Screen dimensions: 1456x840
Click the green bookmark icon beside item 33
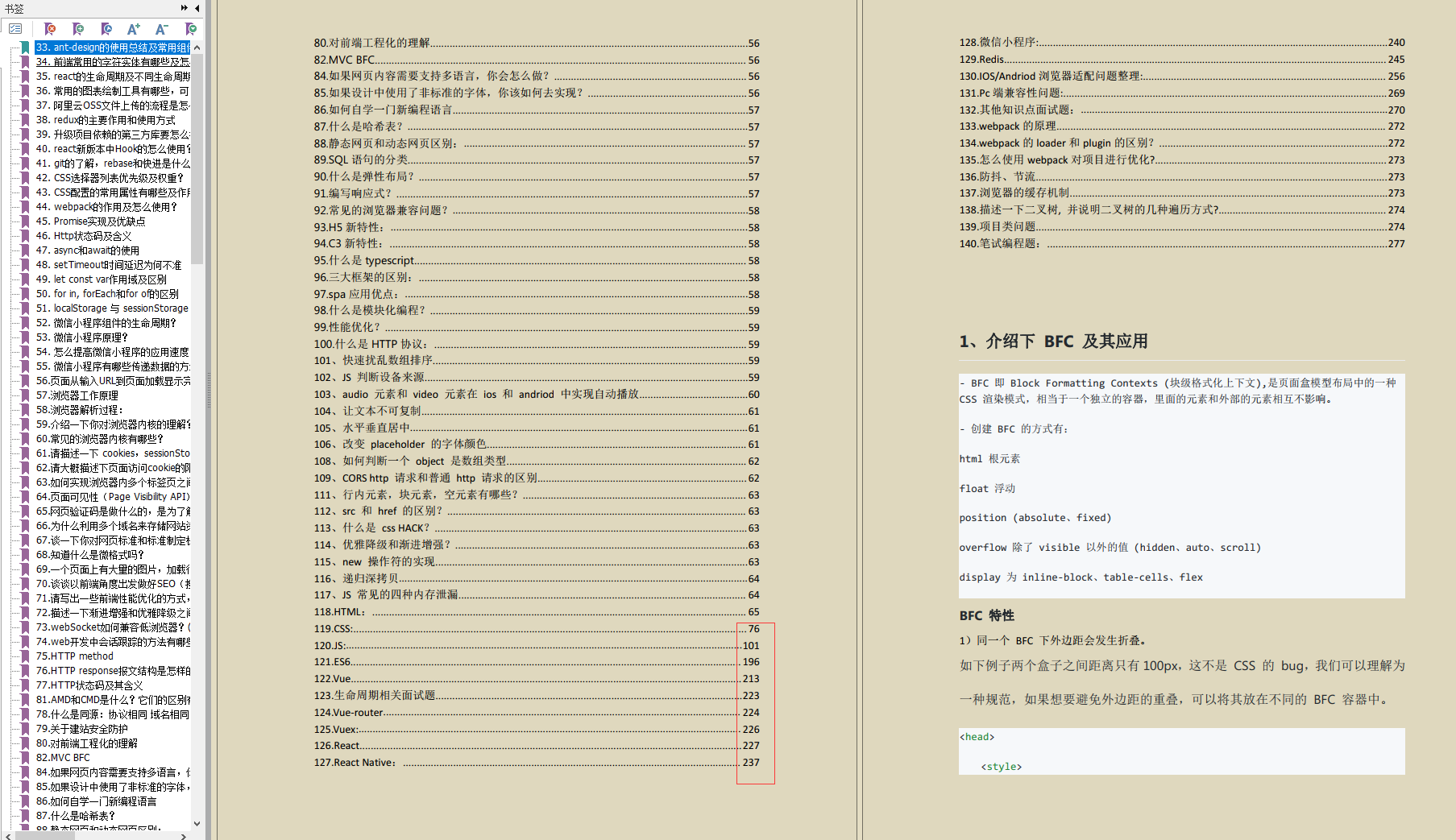point(25,48)
